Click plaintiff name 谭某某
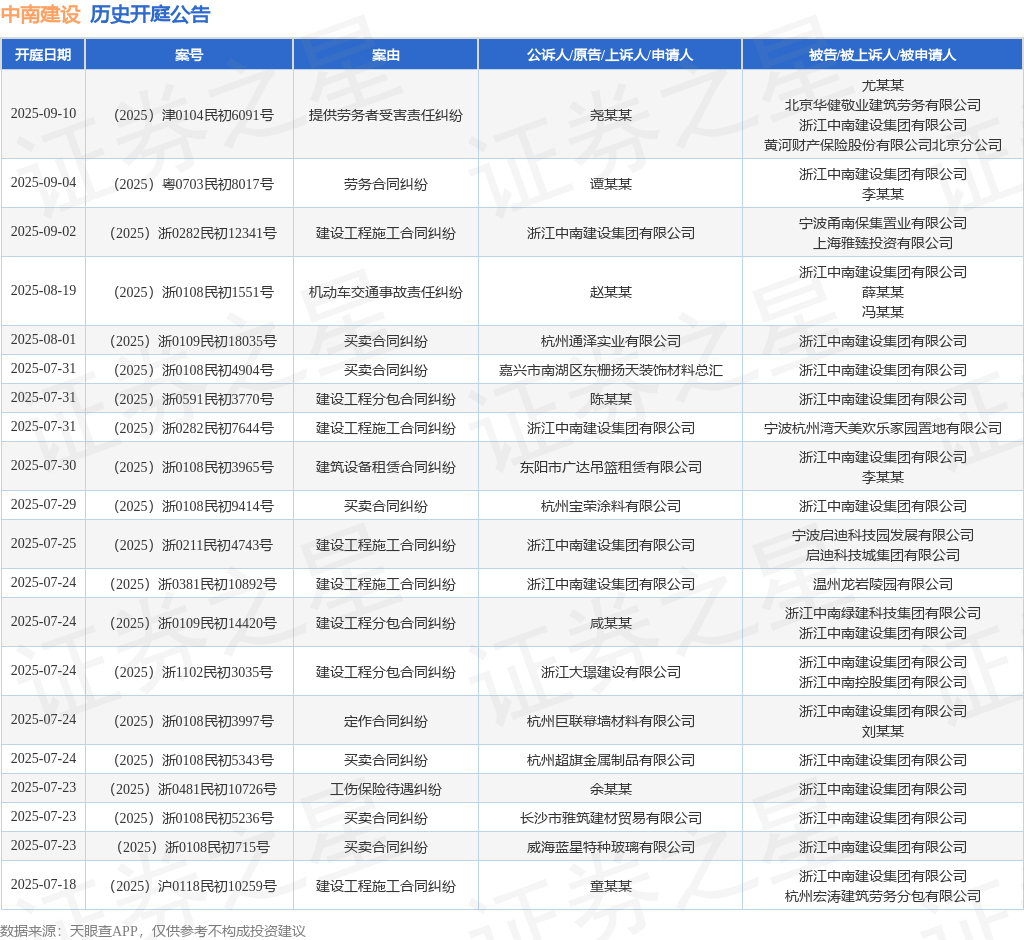Image resolution: width=1024 pixels, height=940 pixels. point(611,184)
